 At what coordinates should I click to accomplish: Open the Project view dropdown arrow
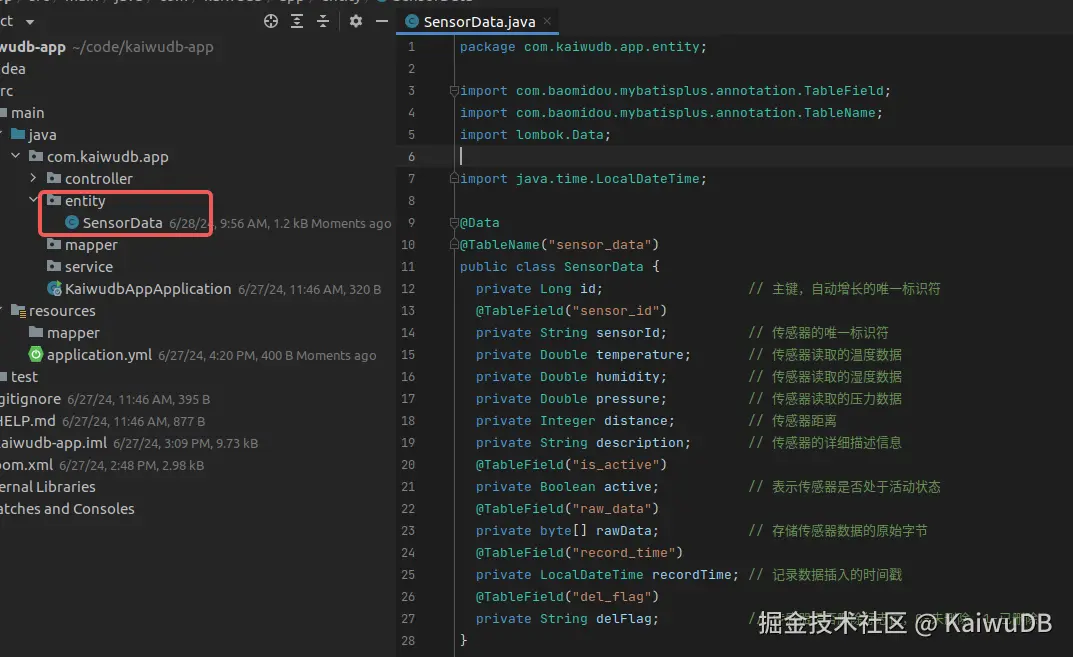tap(29, 22)
